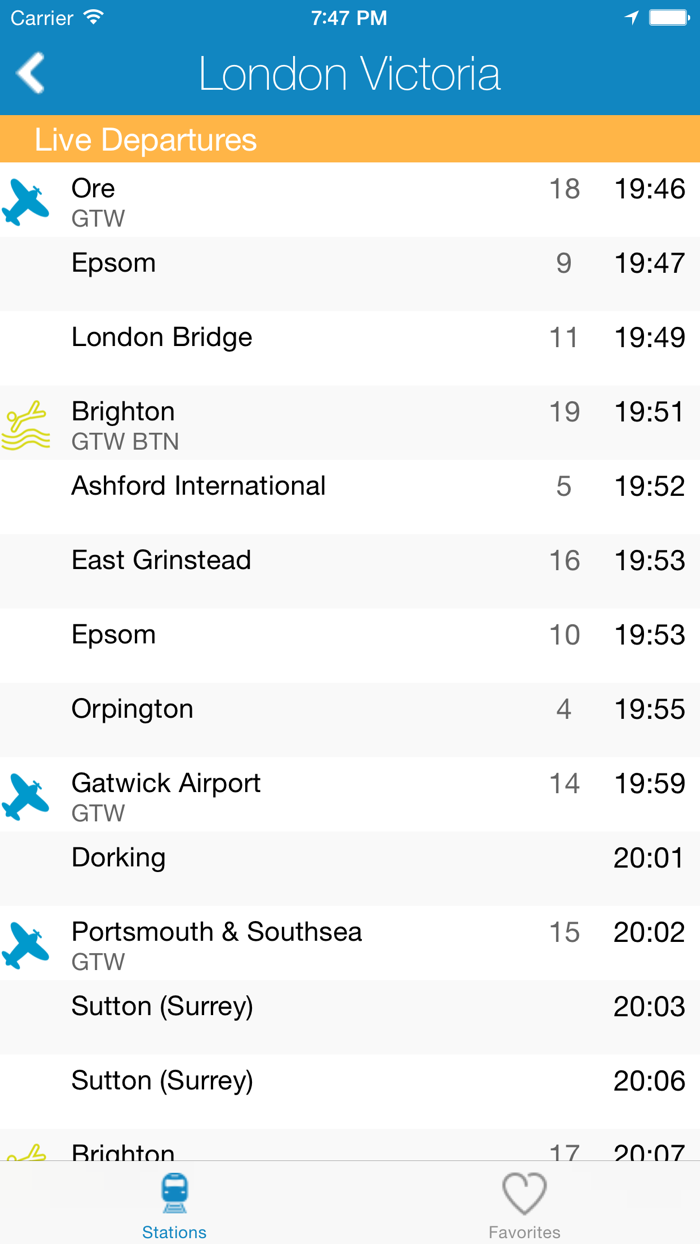Select the train icon in Stations tab
This screenshot has height=1244, width=700.
[174, 1193]
